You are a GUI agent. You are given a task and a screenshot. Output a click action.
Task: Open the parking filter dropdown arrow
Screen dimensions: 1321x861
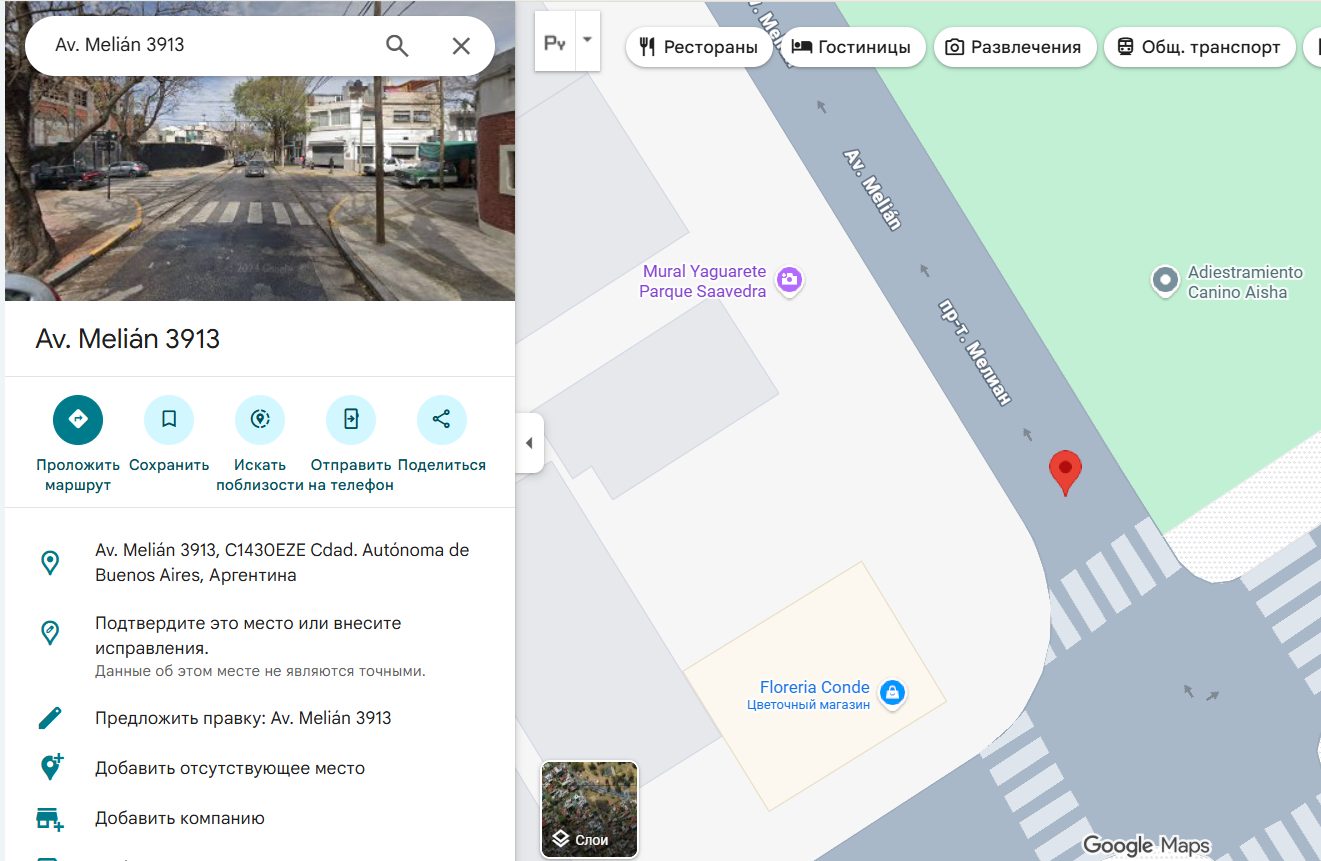click(587, 41)
